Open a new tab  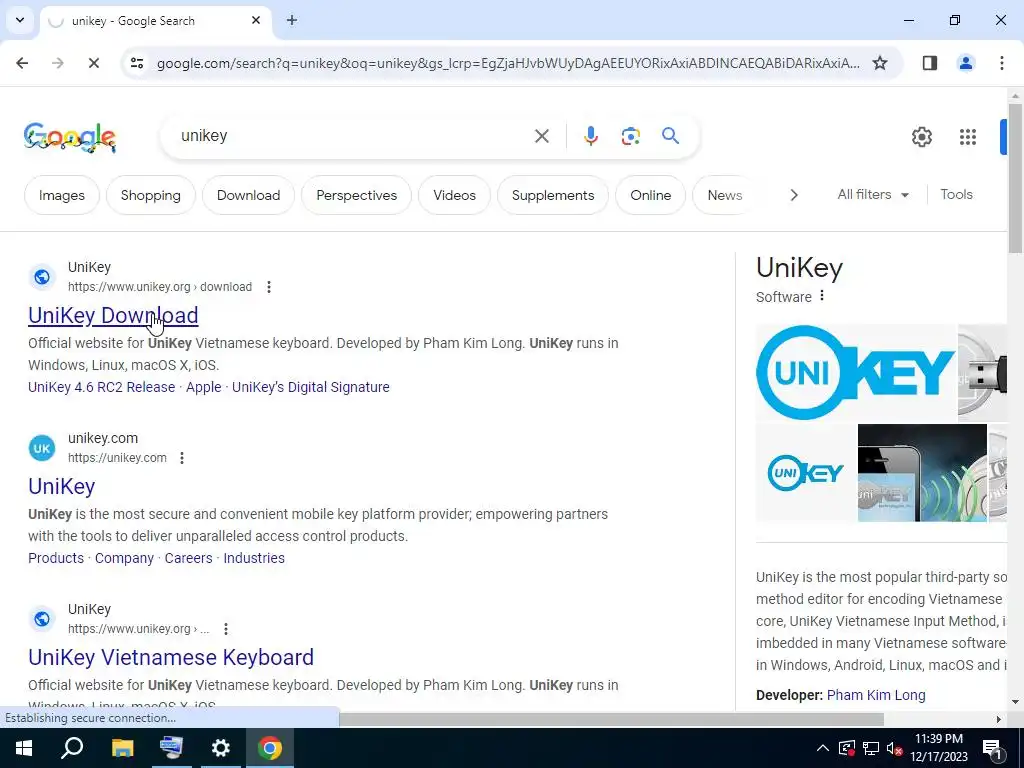292,21
